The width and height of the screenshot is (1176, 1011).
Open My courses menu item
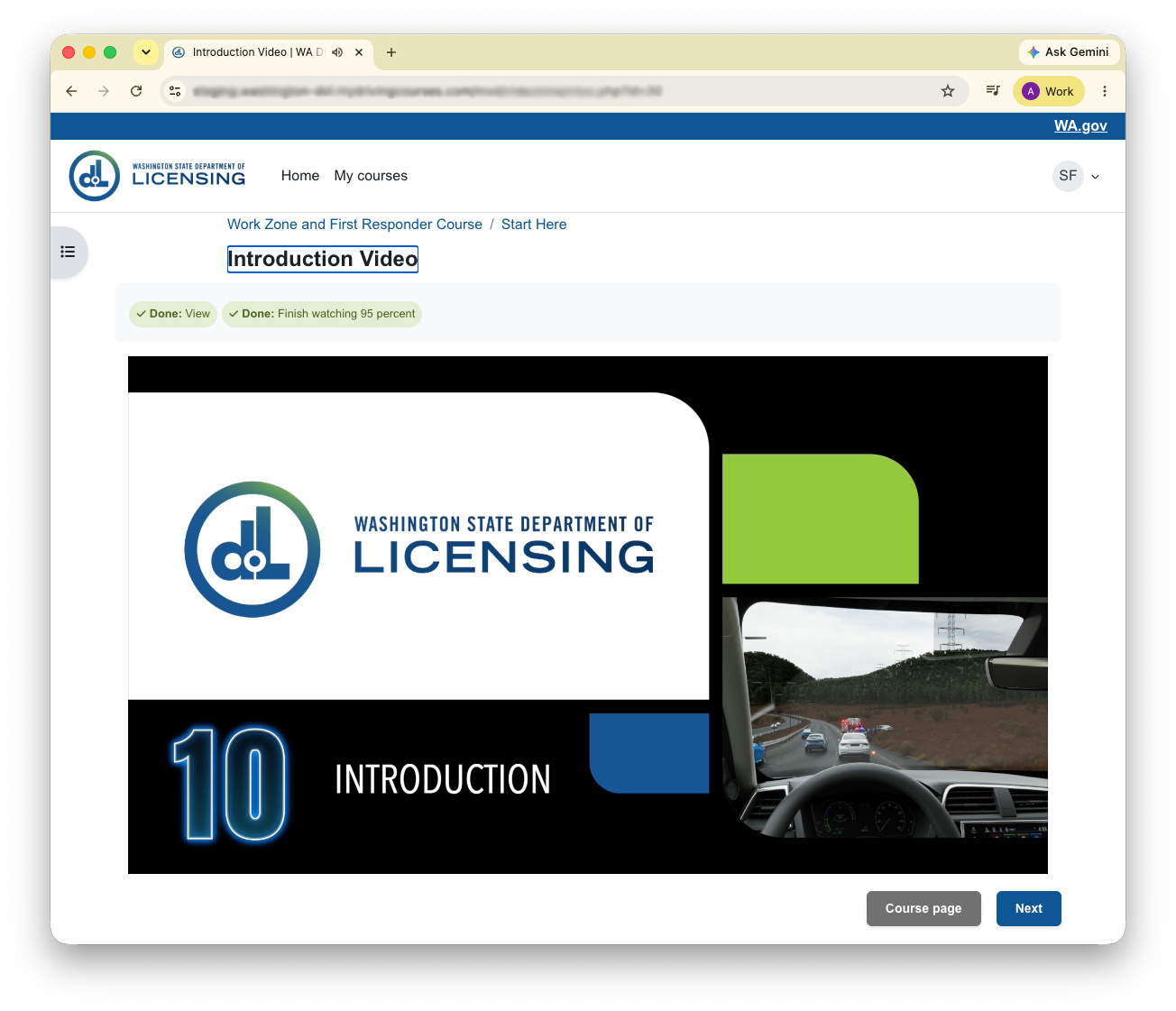371,176
